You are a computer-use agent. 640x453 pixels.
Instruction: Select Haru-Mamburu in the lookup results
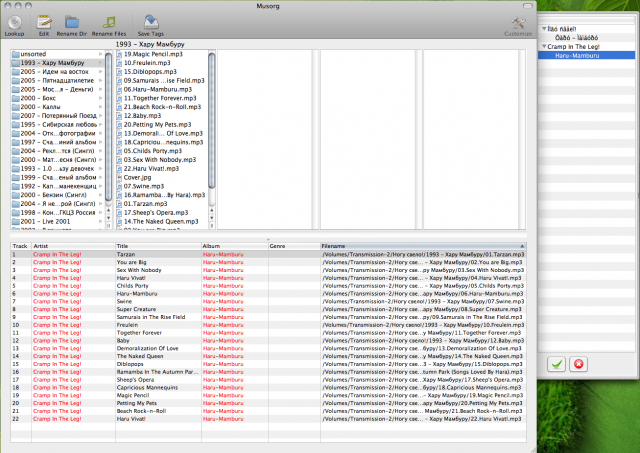tap(587, 55)
